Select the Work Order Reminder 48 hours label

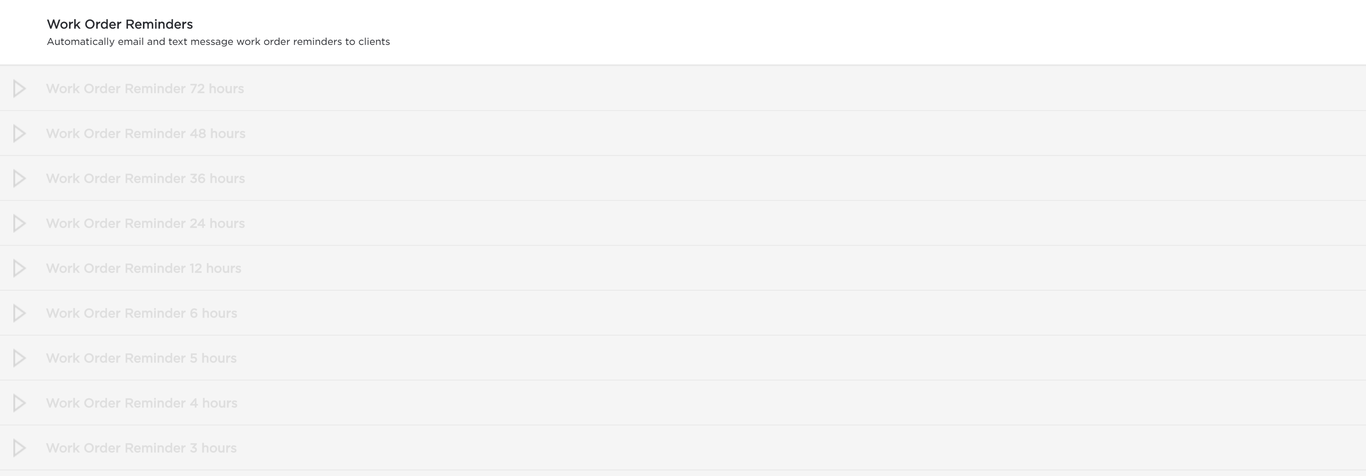146,134
